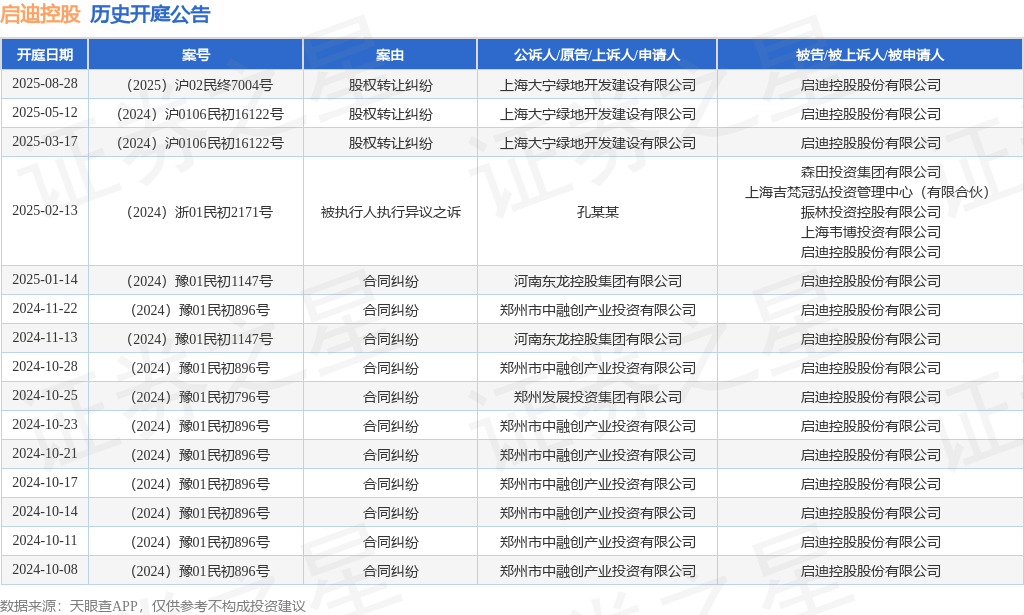Click the 历史开庭公告 heading
The width and height of the screenshot is (1024, 615).
coord(150,14)
